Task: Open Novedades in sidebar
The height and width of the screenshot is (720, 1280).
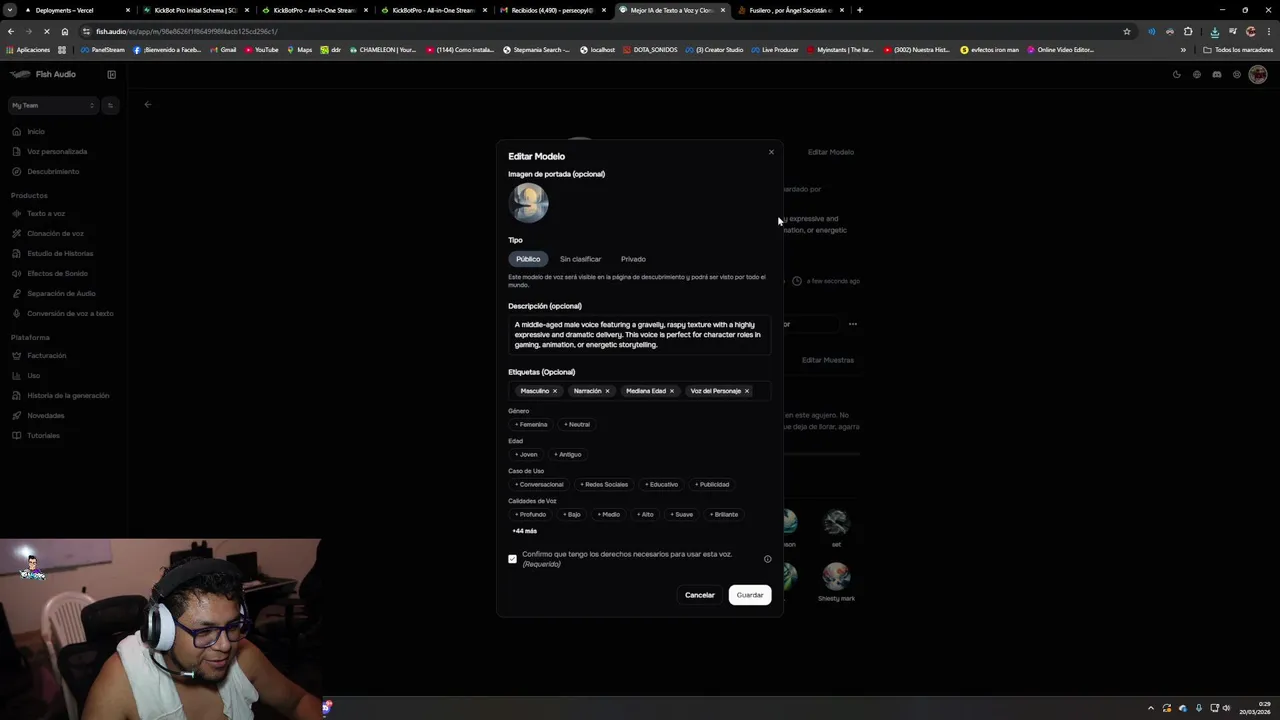Action: click(x=45, y=415)
